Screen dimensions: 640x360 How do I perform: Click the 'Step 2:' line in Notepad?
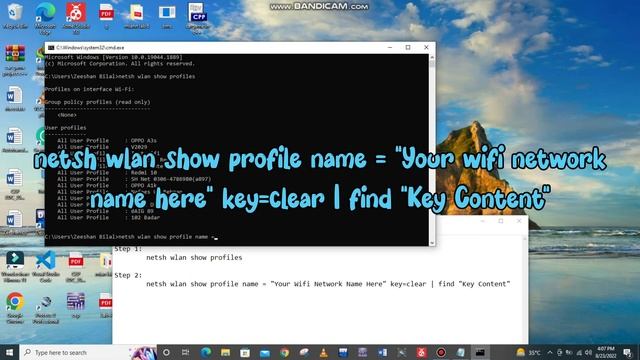128,276
